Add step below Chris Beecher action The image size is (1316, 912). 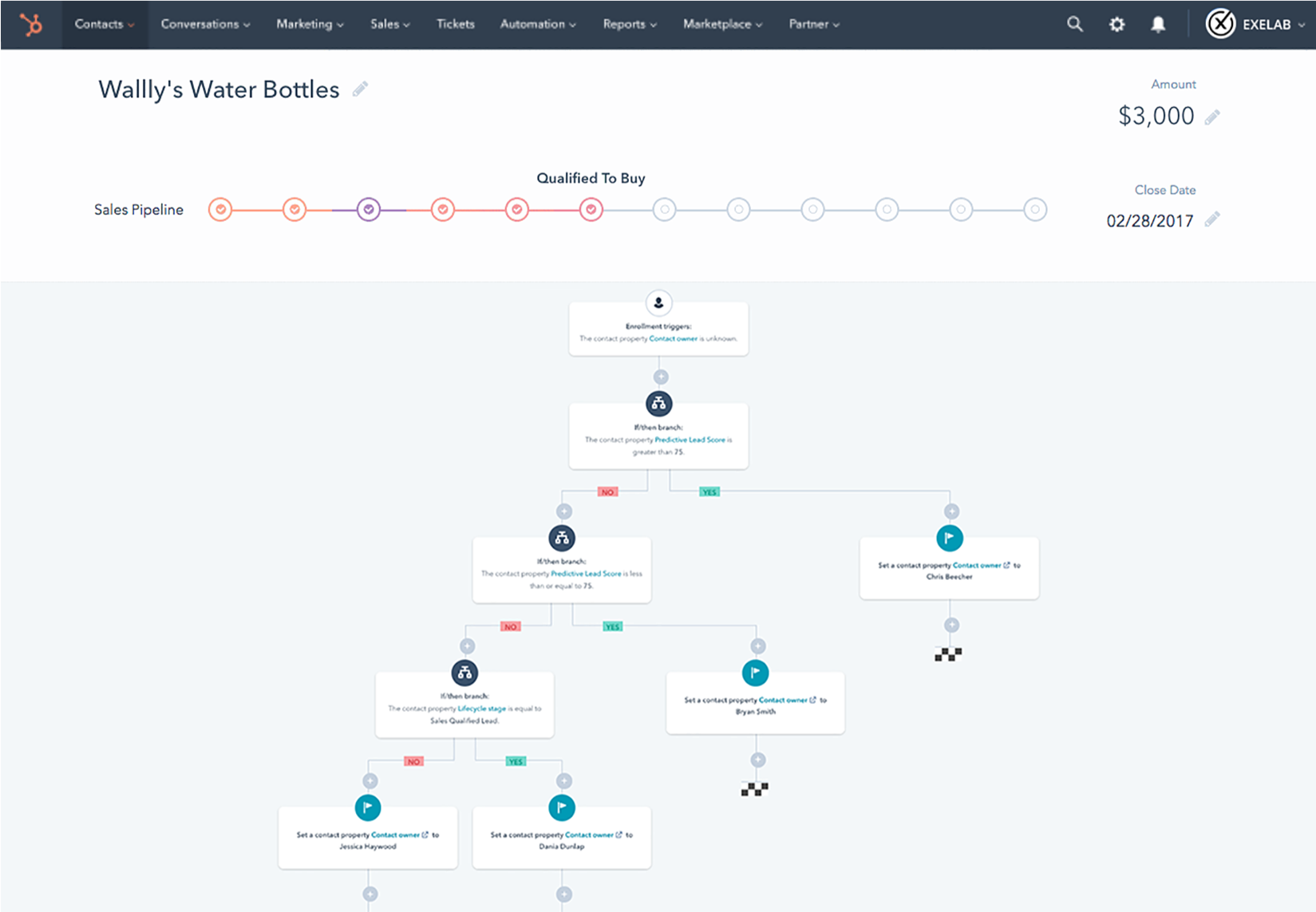[x=951, y=625]
